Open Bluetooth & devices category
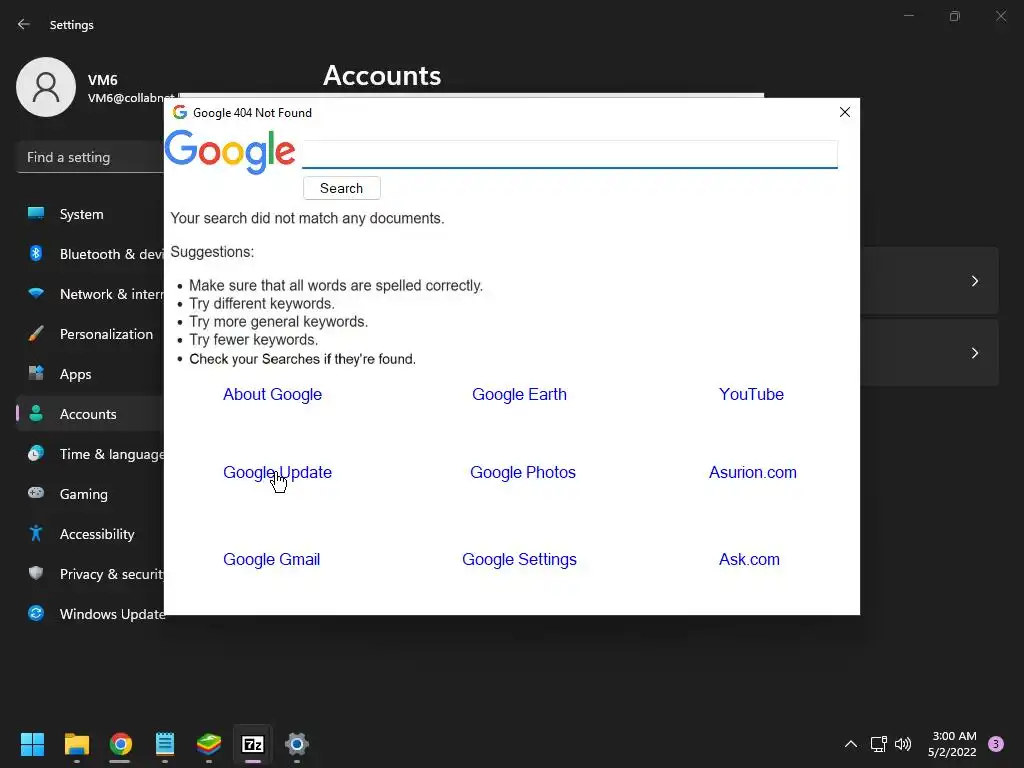The height and width of the screenshot is (768, 1024). [x=90, y=254]
